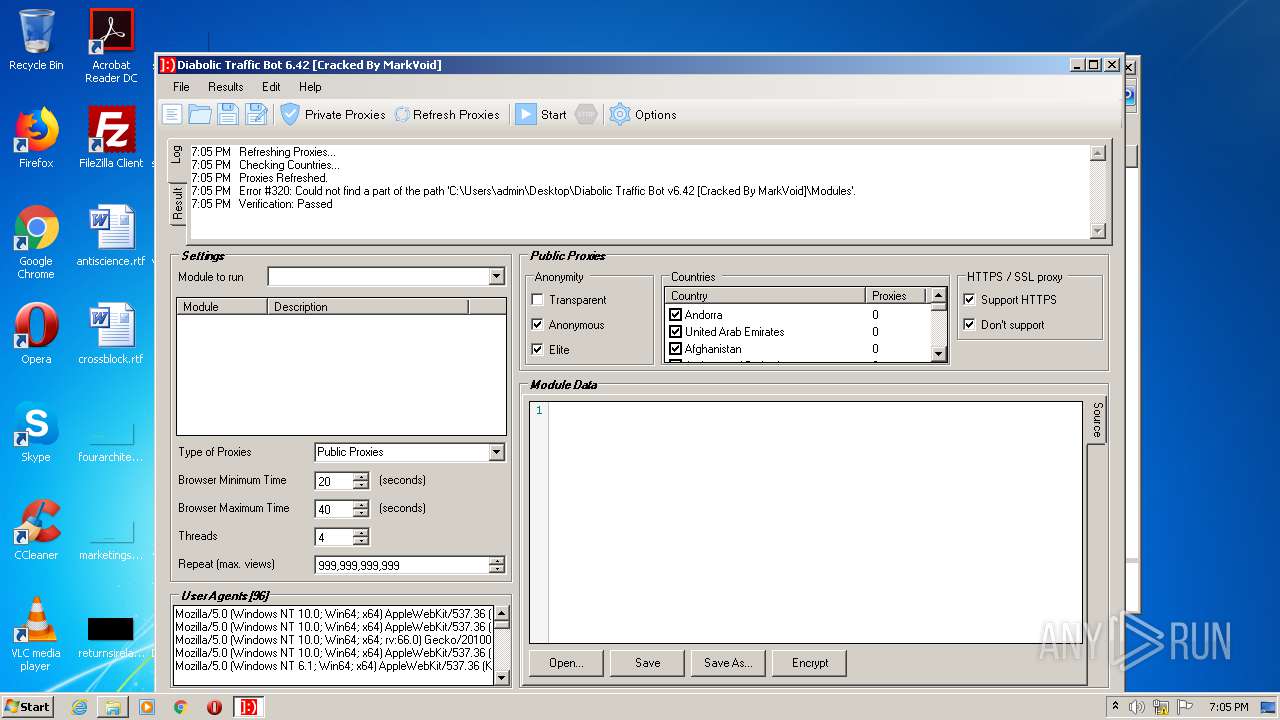Start the traffic bot with Start button
The width and height of the screenshot is (1280, 720).
click(541, 114)
